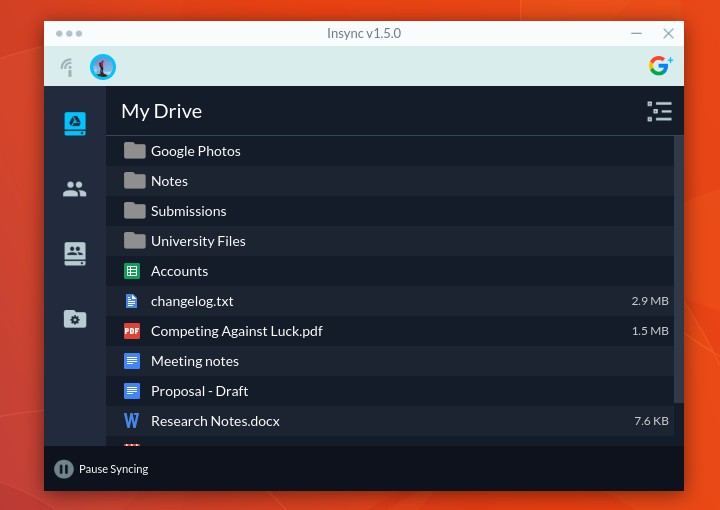The width and height of the screenshot is (720, 510).
Task: Select the Submissions folder name
Action: 189,211
